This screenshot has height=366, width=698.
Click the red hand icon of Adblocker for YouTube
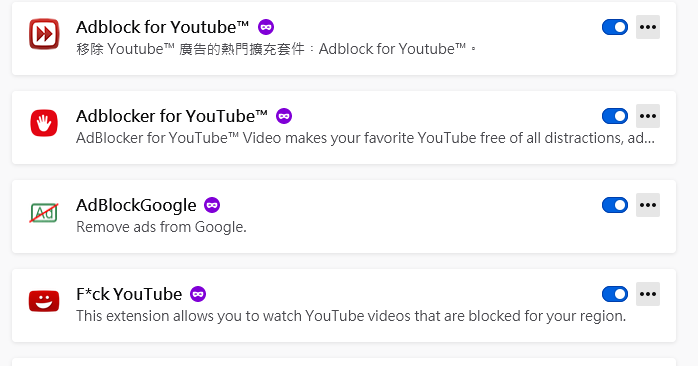pos(44,123)
